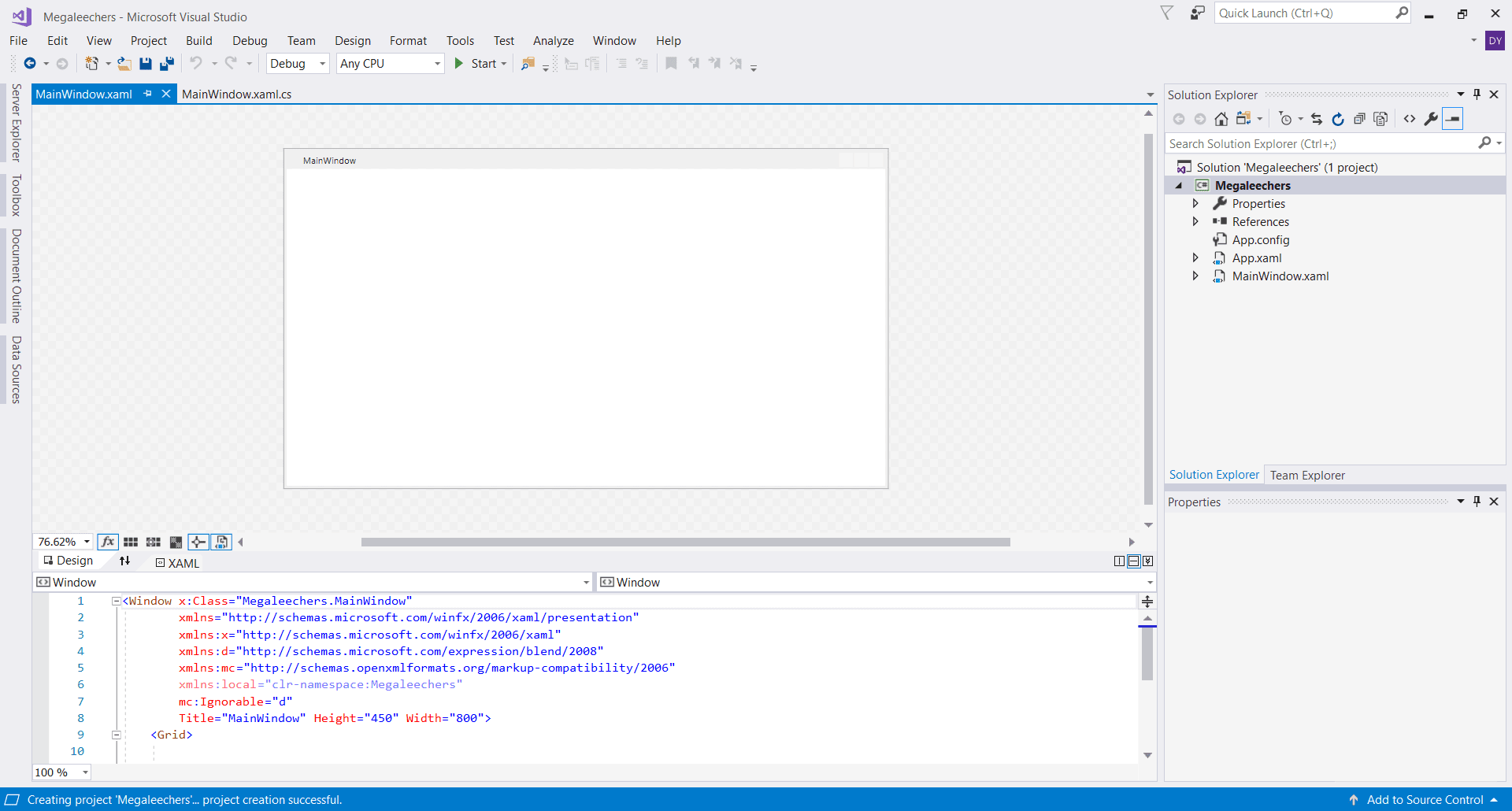Screen dimensions: 1512x811
Task: Click Add to Source Control
Action: click(x=1425, y=800)
